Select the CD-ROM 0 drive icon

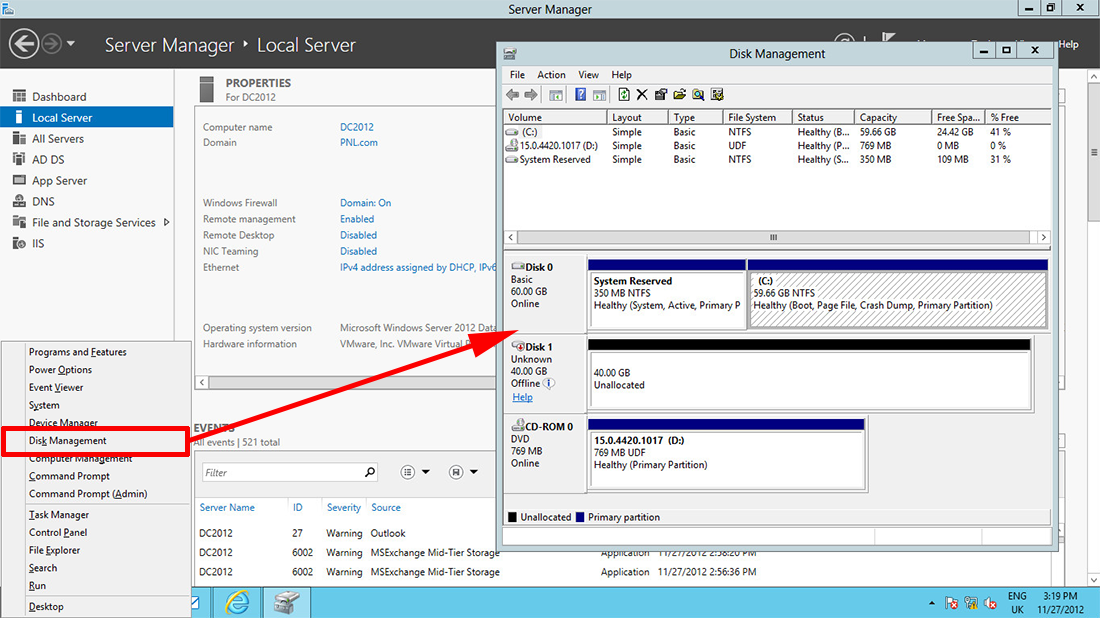518,425
